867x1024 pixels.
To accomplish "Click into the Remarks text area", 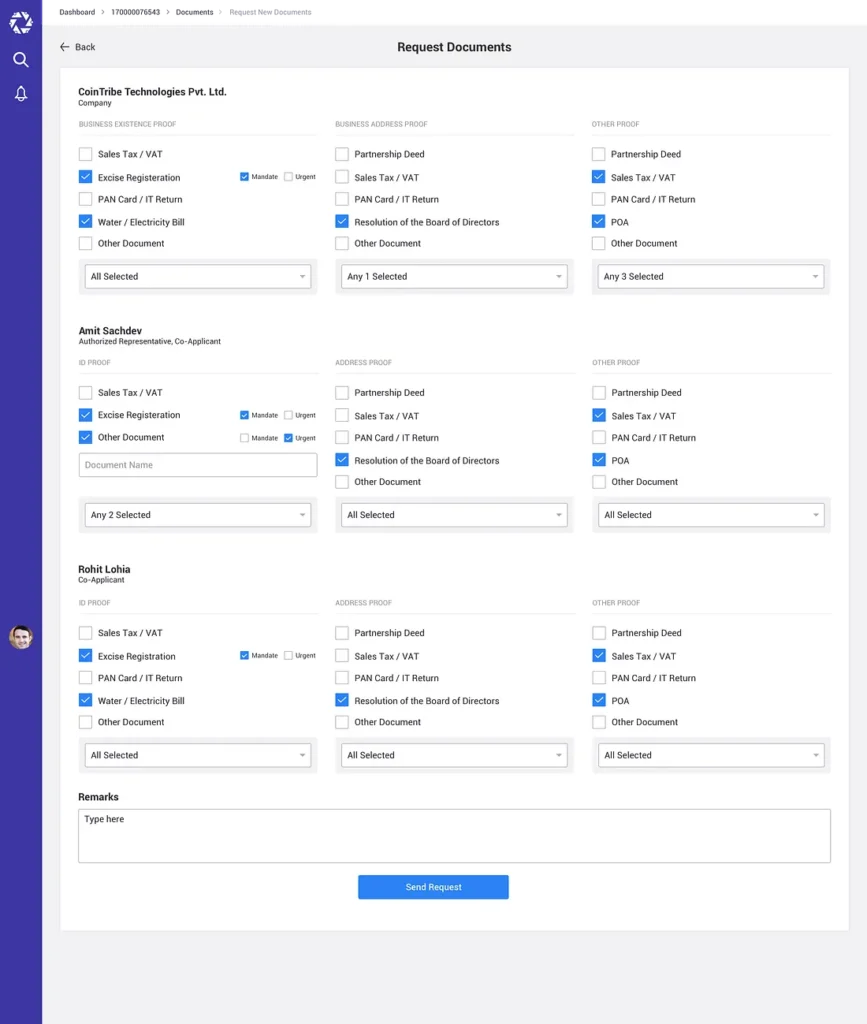I will point(454,836).
